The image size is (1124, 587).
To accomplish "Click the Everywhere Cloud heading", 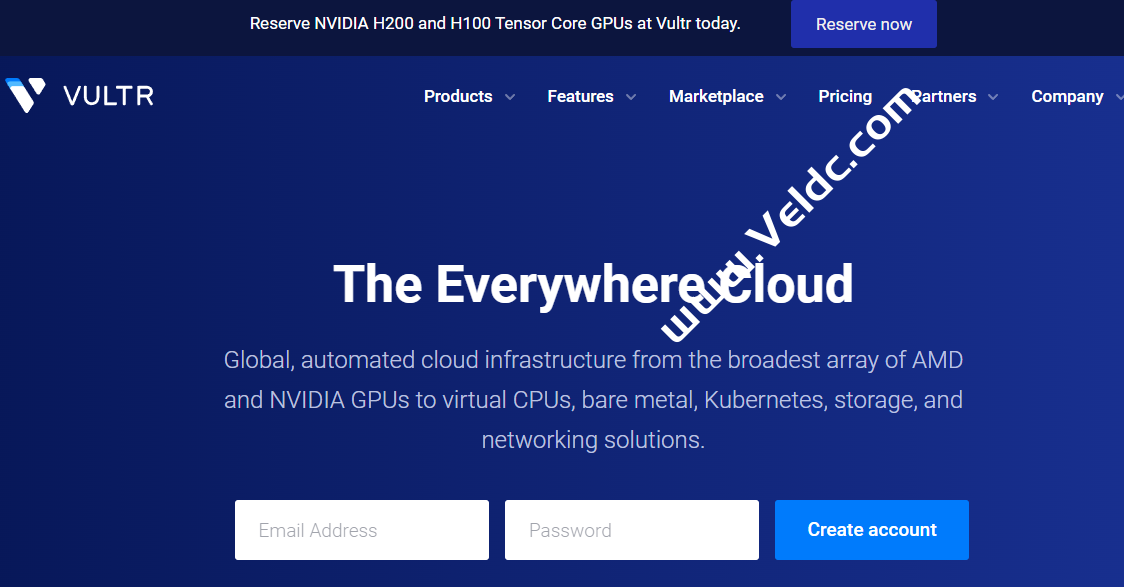I will tap(593, 284).
